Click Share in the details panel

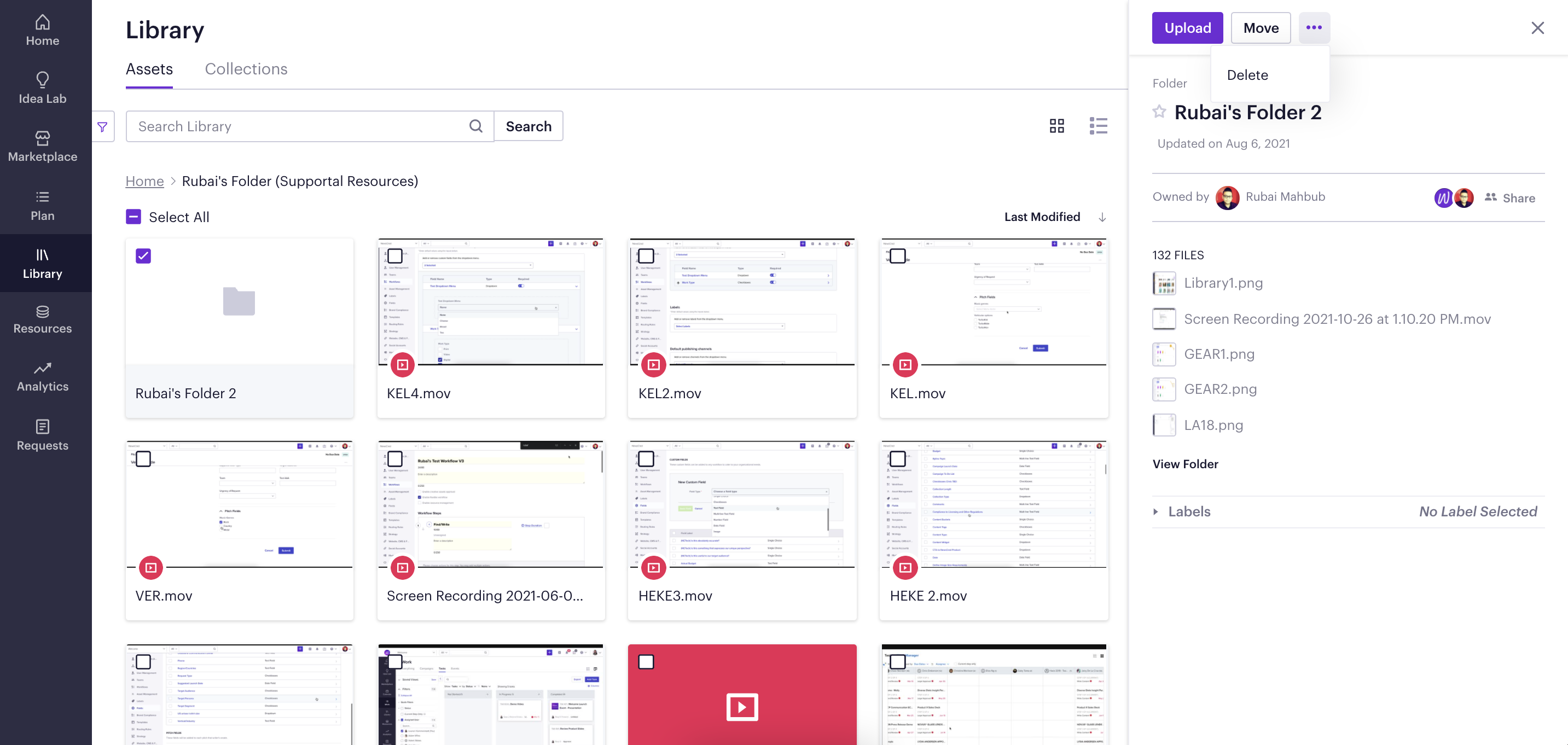point(1509,198)
